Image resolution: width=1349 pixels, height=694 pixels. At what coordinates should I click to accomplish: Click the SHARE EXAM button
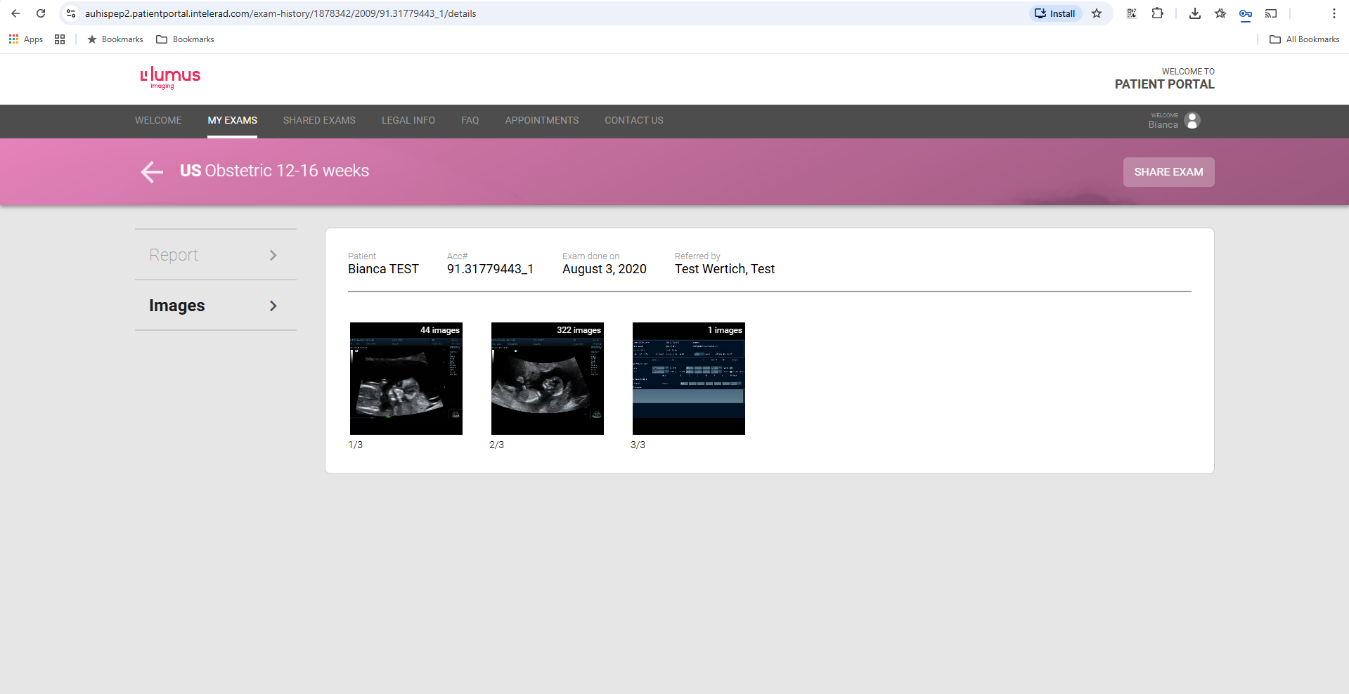pos(1168,172)
